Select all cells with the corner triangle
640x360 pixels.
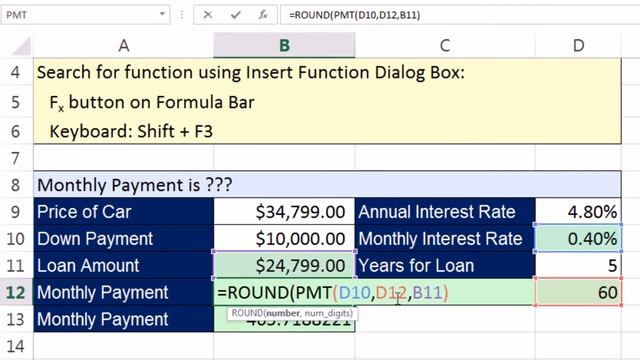21,46
